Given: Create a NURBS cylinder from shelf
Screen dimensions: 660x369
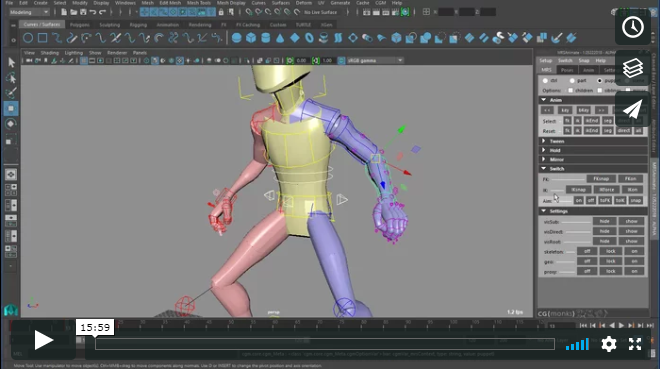Looking at the screenshot, I should [266, 38].
